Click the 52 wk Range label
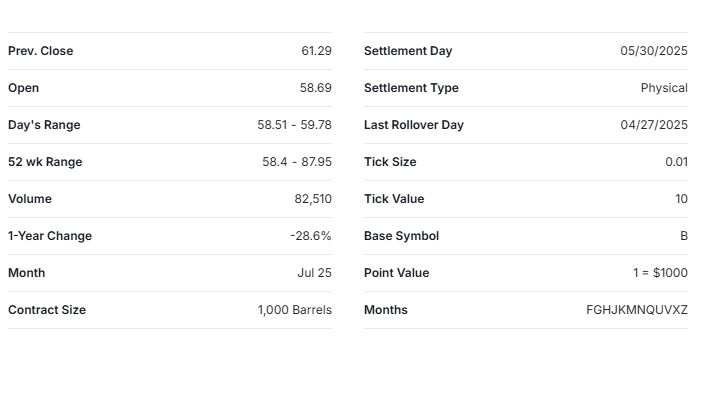 (45, 162)
